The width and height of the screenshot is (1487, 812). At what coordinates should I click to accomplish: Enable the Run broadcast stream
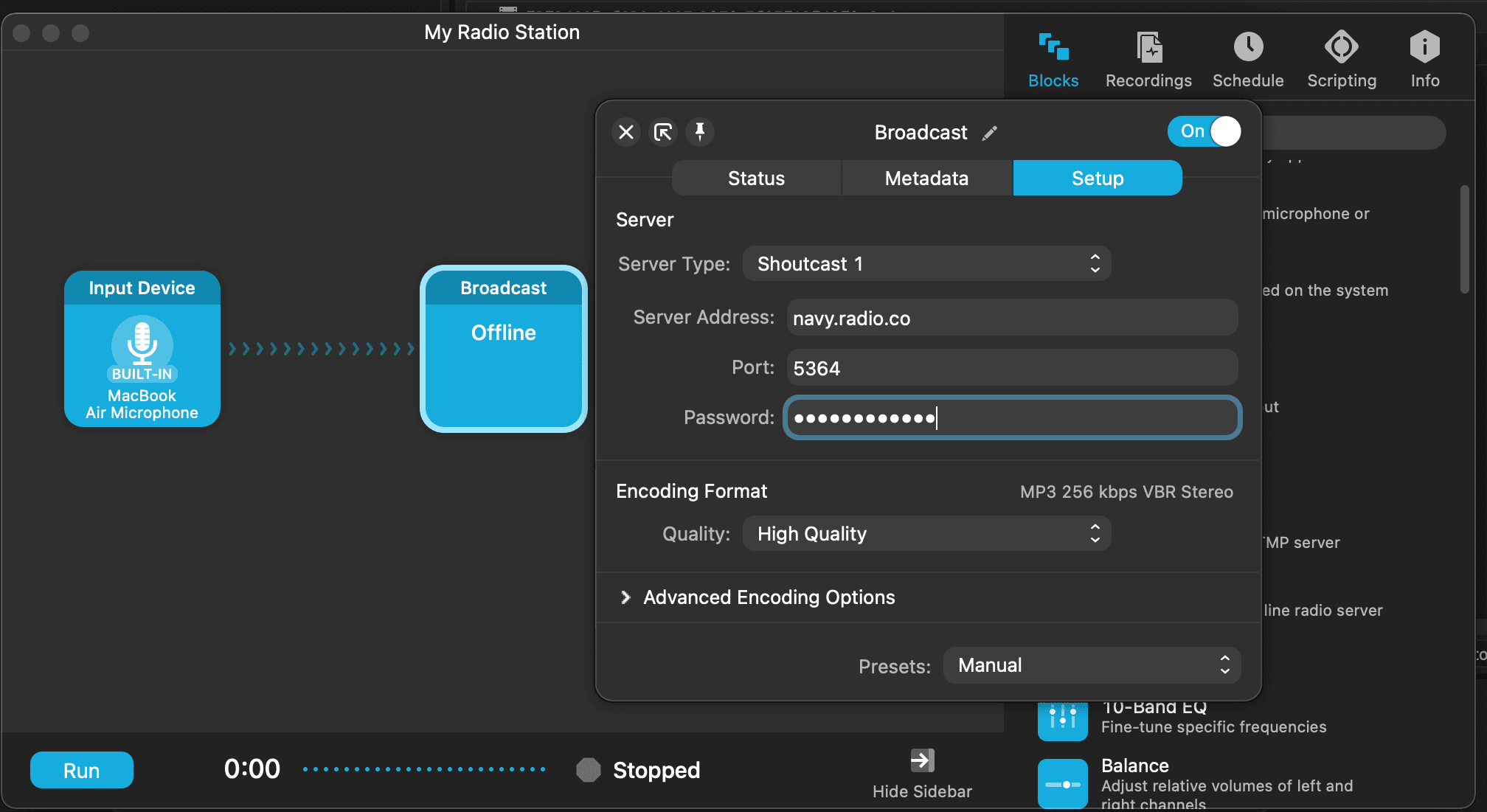coord(80,769)
